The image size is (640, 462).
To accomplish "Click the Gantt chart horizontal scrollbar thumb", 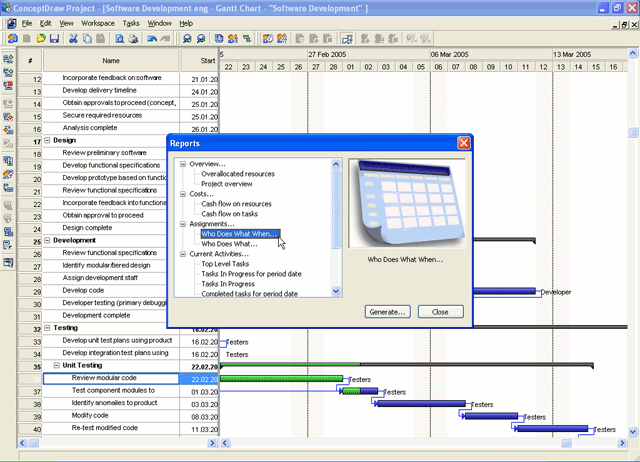I will point(566,443).
